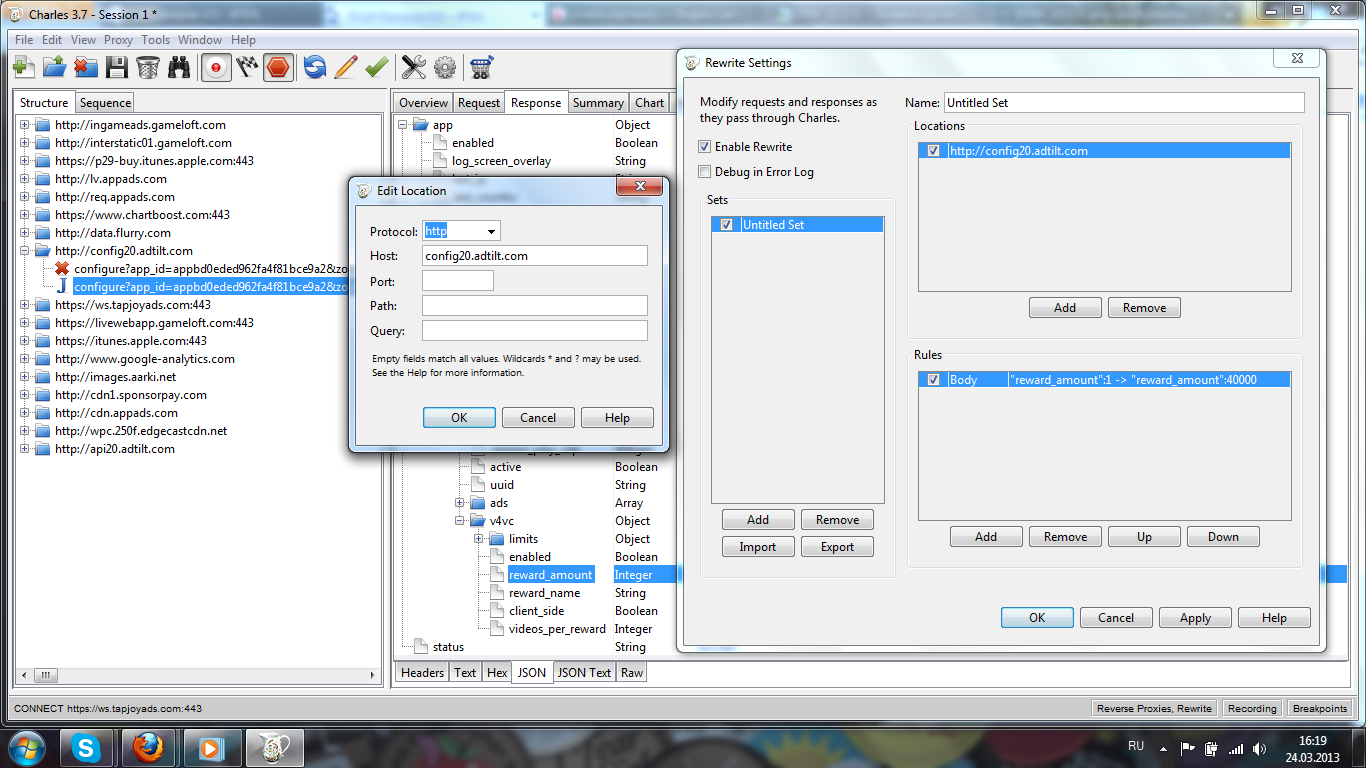Switch to the Request tab

pos(479,102)
